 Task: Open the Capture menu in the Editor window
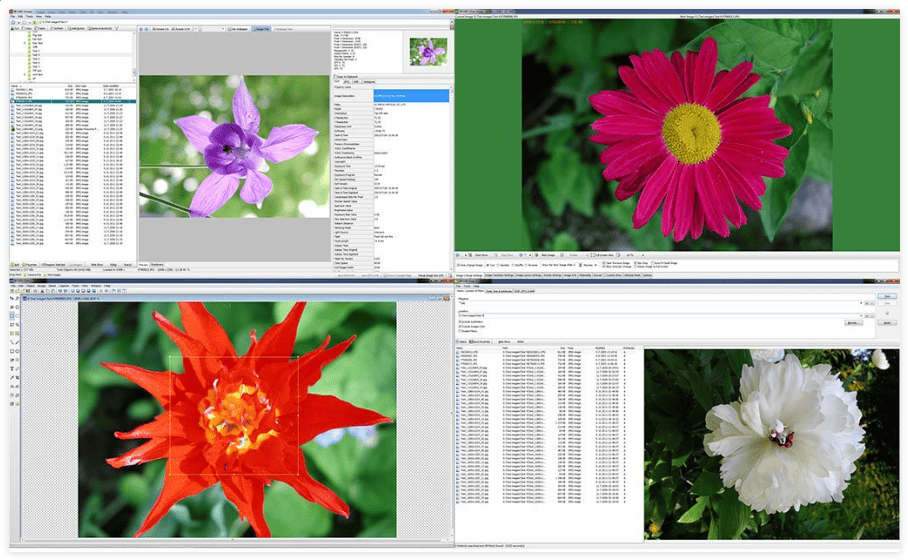[x=64, y=286]
